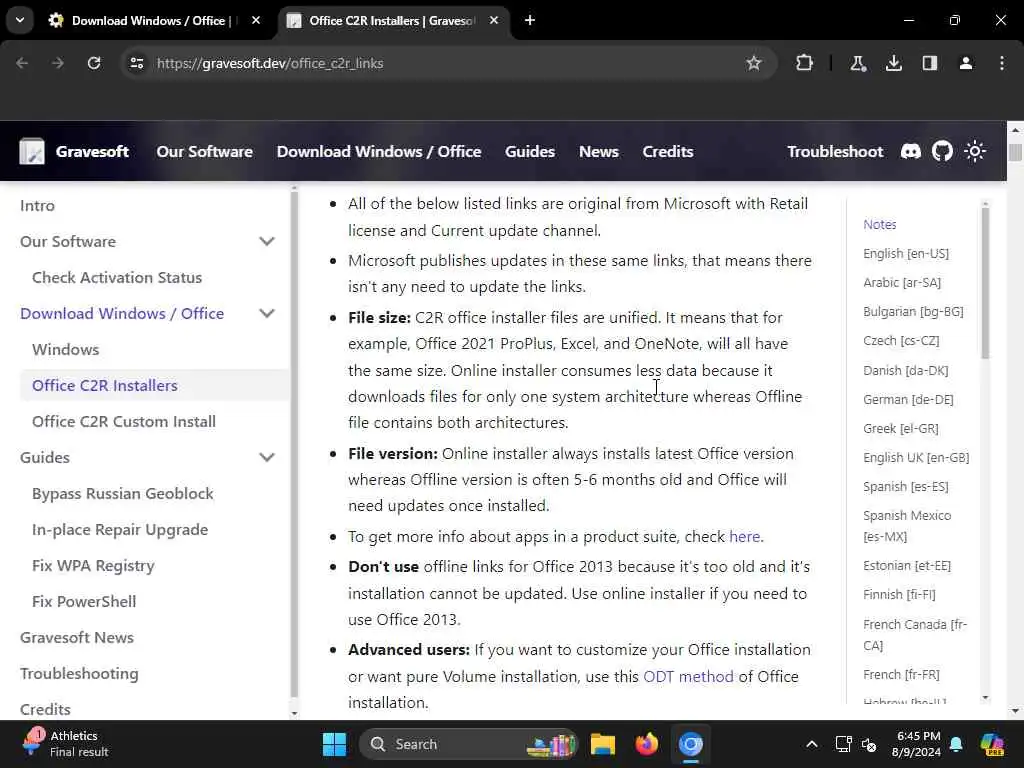
Task: Launch Firefox from the taskbar
Action: coord(647,744)
